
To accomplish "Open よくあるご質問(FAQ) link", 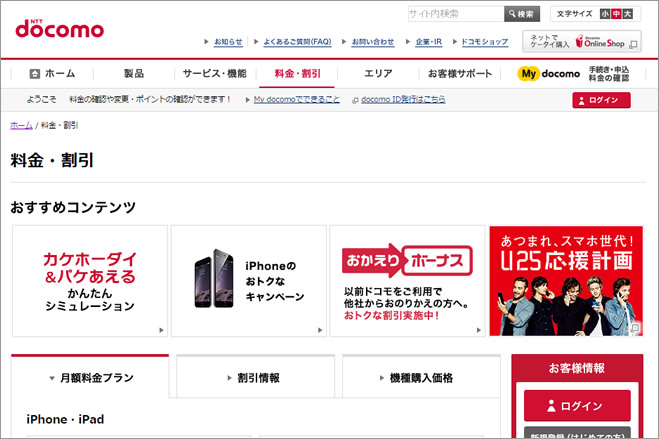I will (x=298, y=42).
